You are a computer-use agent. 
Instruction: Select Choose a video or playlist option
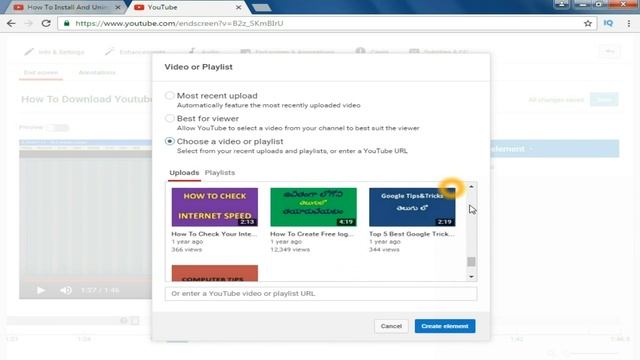pyautogui.click(x=169, y=141)
